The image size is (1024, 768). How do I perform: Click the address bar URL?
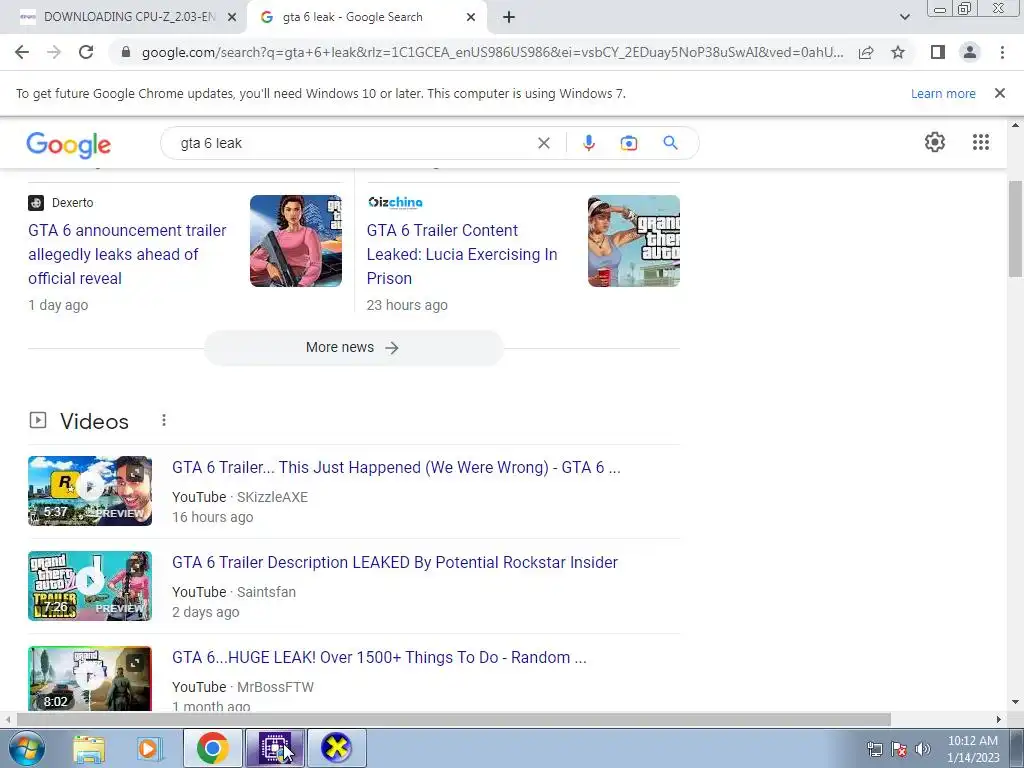(492, 52)
